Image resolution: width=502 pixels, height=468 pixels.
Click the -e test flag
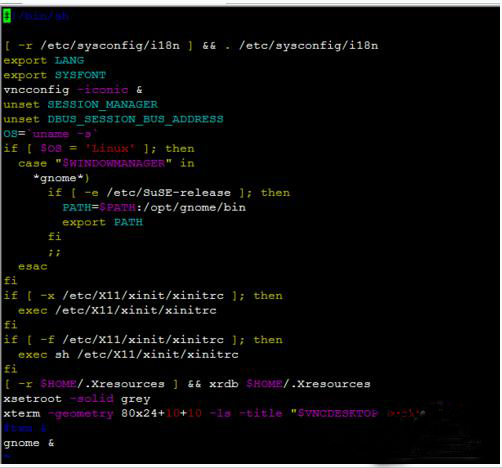point(91,193)
